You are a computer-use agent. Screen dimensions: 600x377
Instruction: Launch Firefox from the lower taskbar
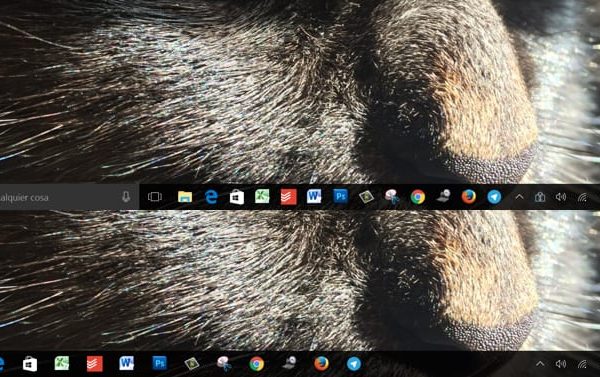tap(321, 364)
